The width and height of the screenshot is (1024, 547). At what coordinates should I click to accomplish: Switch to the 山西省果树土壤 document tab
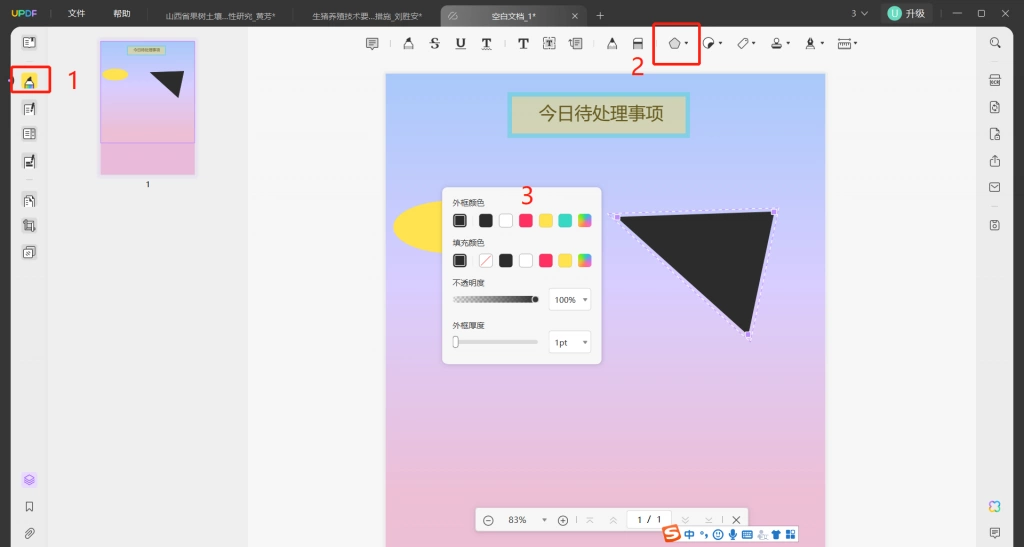[220, 16]
